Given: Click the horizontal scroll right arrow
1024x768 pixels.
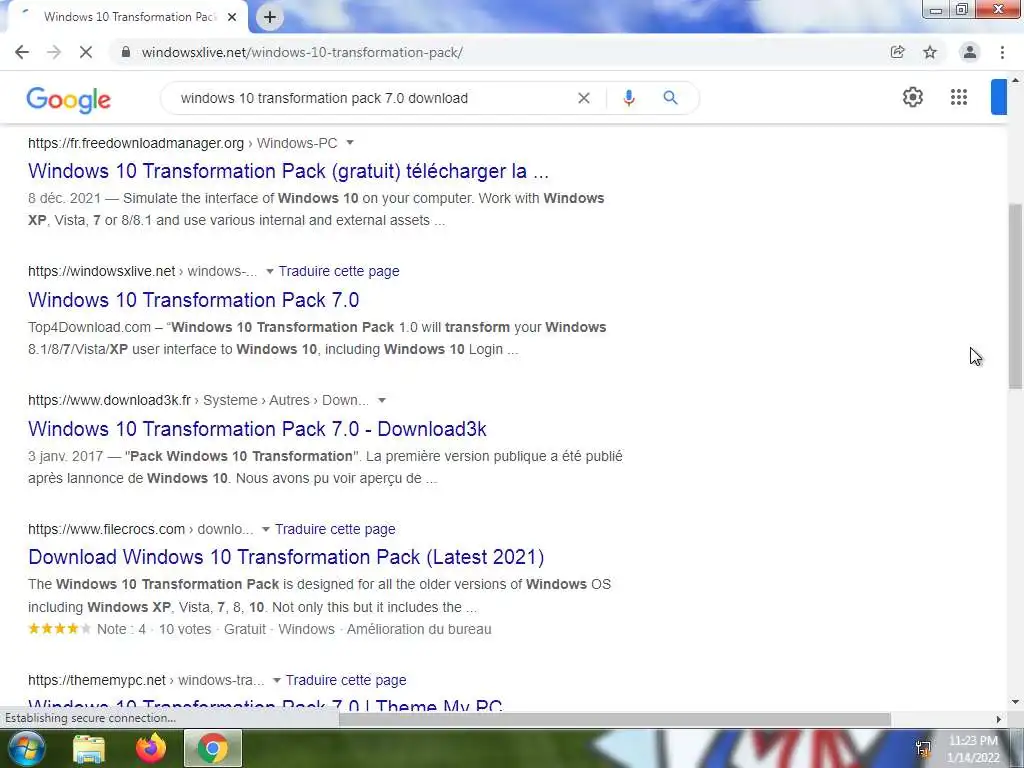Looking at the screenshot, I should pyautogui.click(x=999, y=719).
